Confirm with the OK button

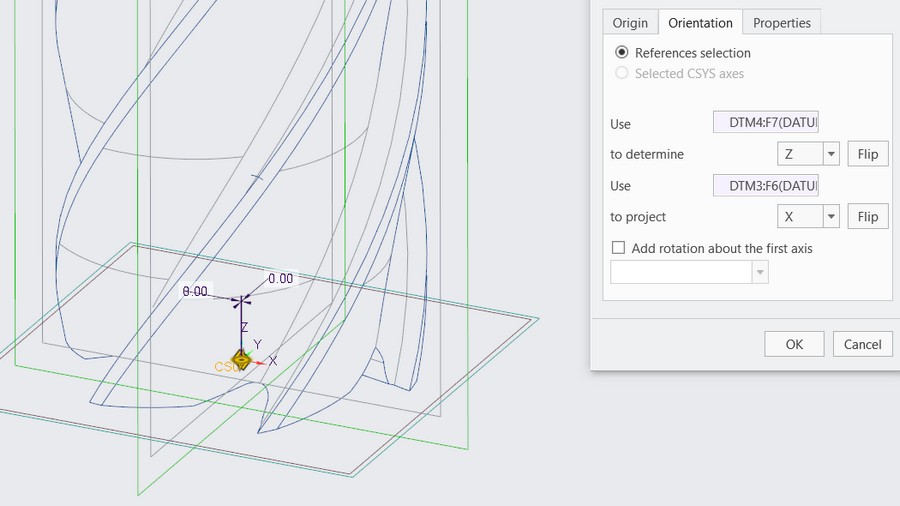pos(794,344)
